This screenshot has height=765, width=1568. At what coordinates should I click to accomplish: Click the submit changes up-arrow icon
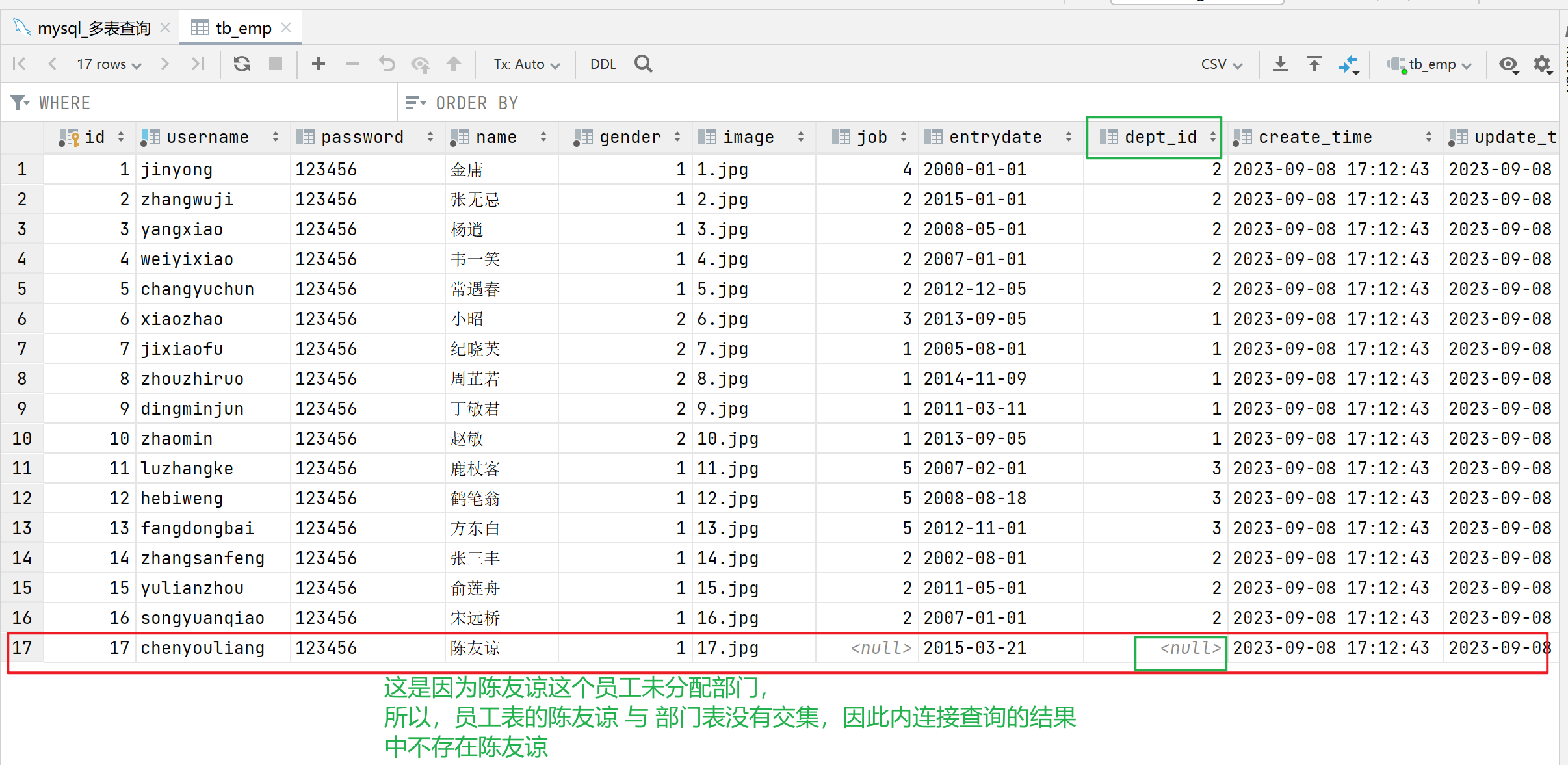454,64
